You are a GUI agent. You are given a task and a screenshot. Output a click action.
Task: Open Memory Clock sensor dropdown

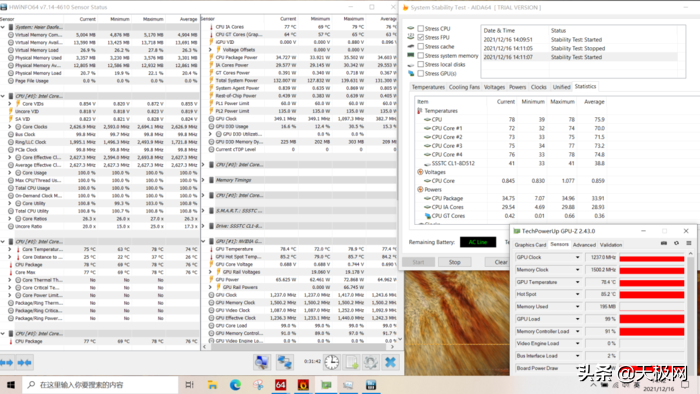coord(577,270)
